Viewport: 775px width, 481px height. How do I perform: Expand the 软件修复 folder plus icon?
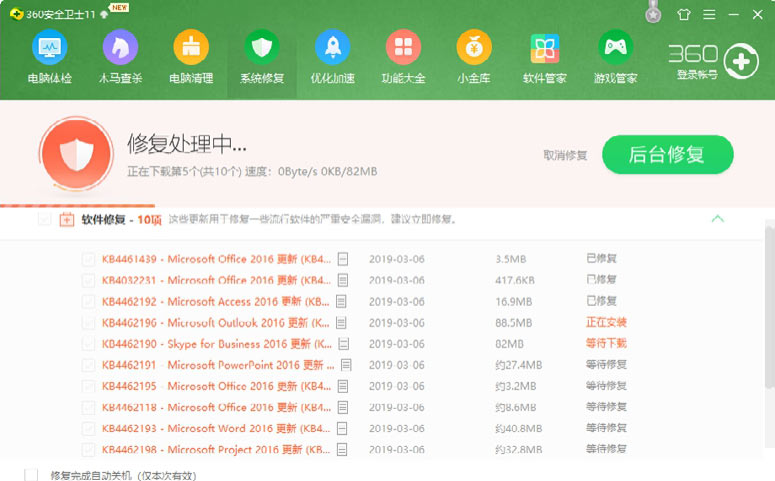click(x=66, y=219)
